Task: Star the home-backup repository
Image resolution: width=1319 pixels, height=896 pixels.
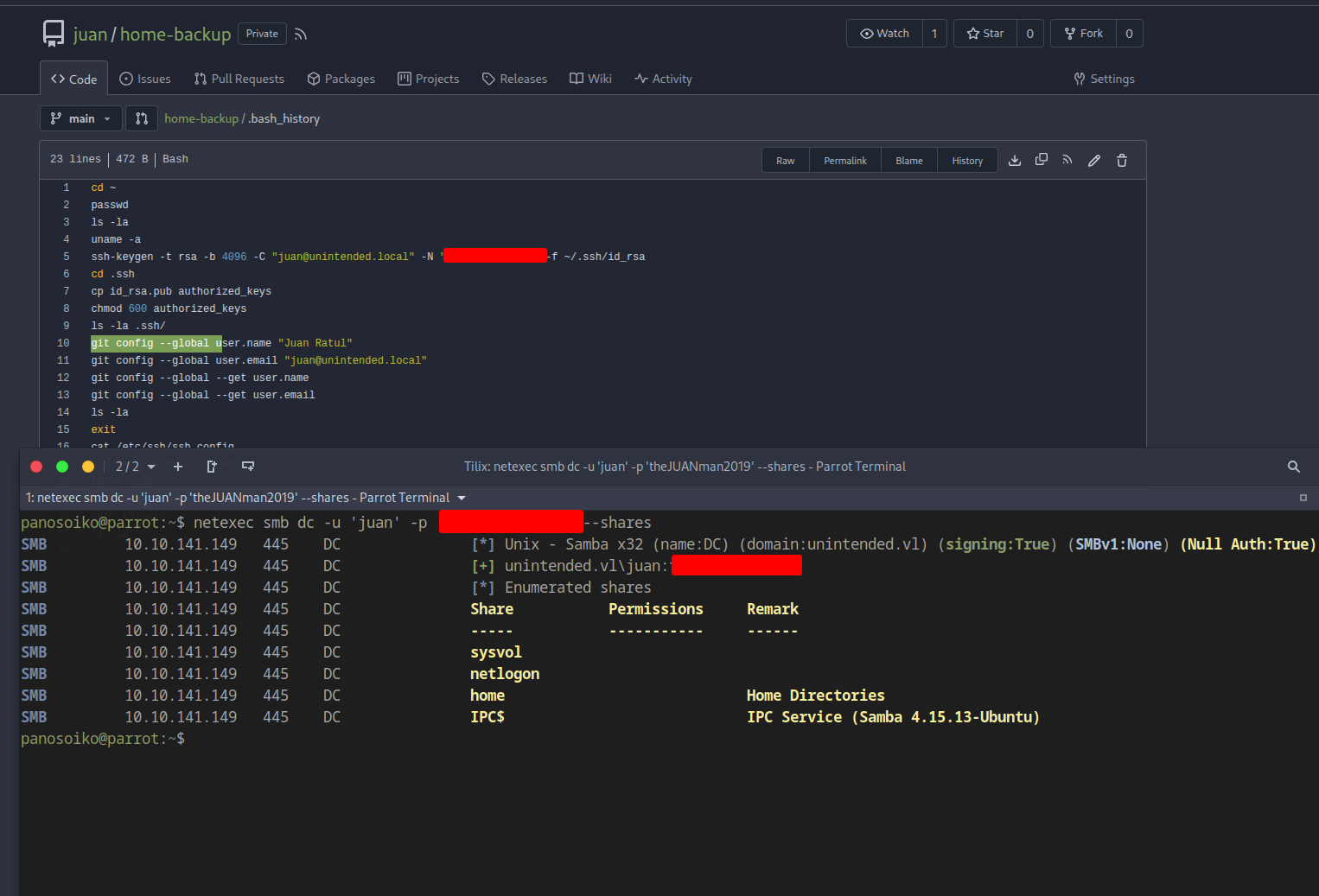Action: [984, 33]
